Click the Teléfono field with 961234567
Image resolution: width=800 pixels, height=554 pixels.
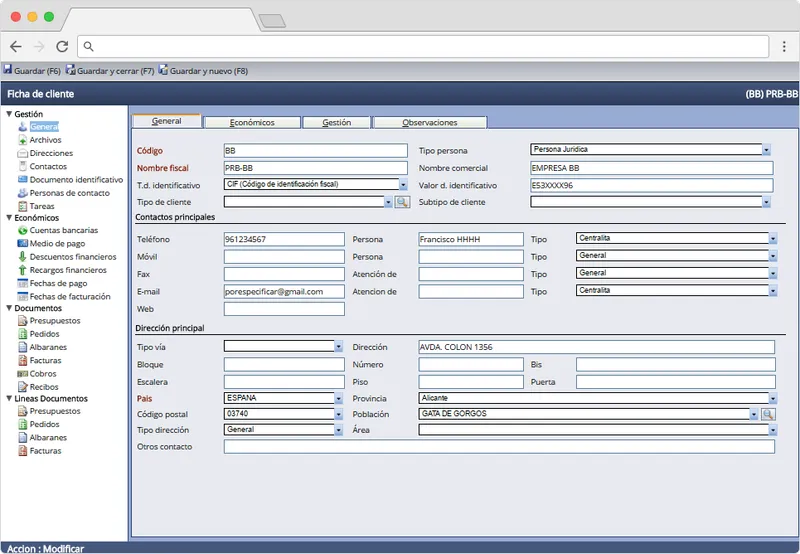coord(284,239)
